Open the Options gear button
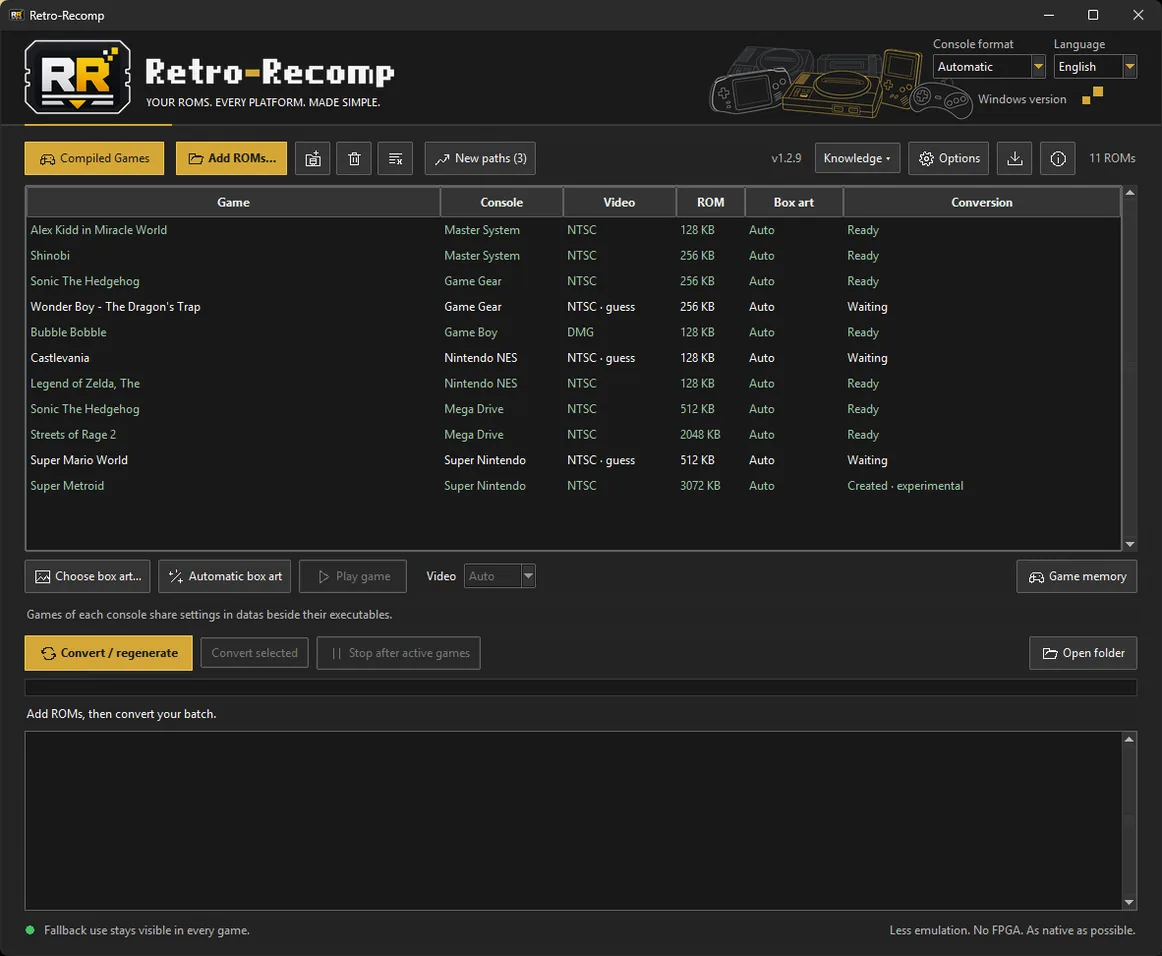 pos(949,159)
